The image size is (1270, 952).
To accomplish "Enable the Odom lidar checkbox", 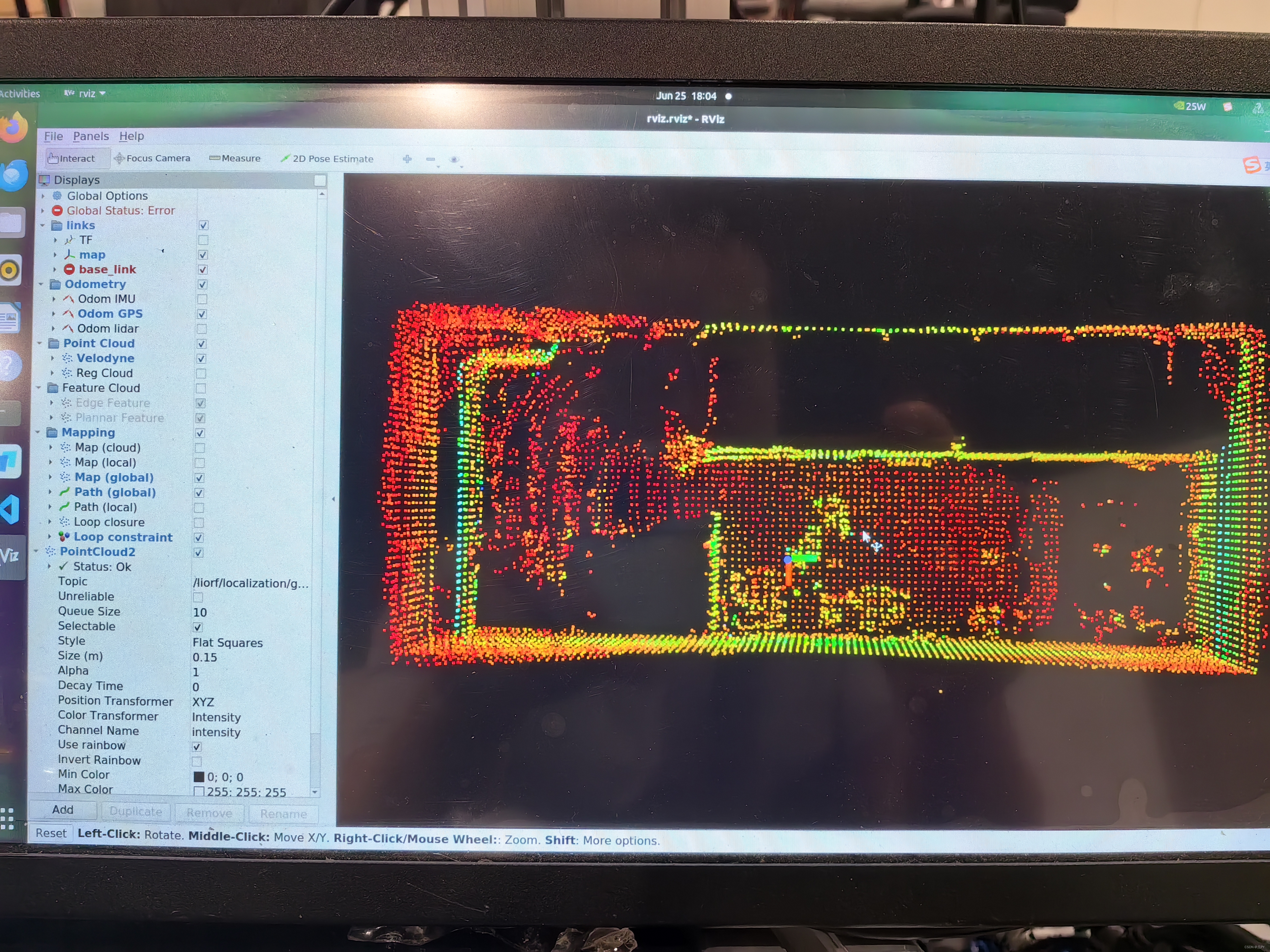I will tap(202, 329).
